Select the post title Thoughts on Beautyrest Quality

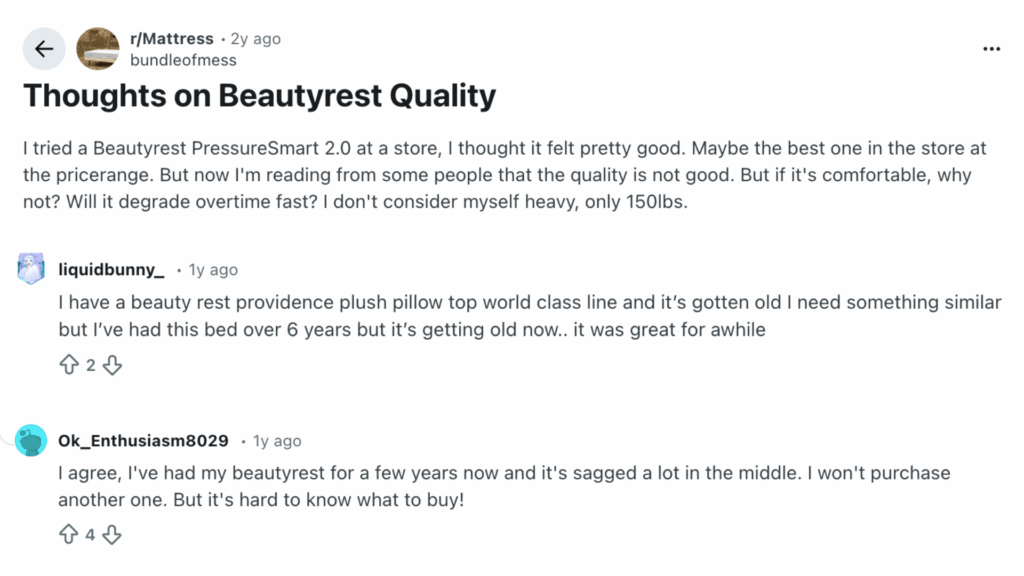259,96
